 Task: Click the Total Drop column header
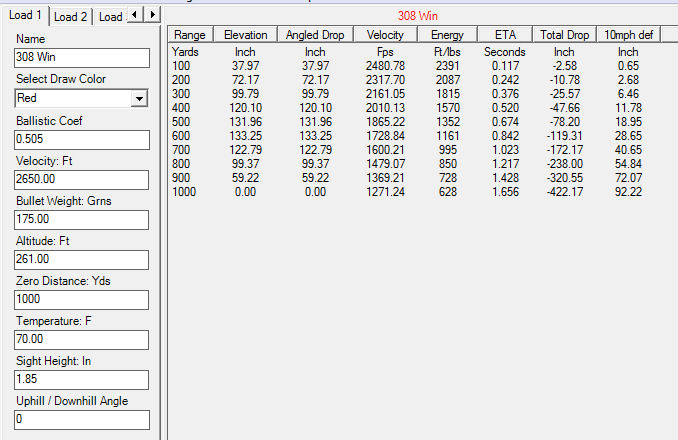pyautogui.click(x=565, y=35)
